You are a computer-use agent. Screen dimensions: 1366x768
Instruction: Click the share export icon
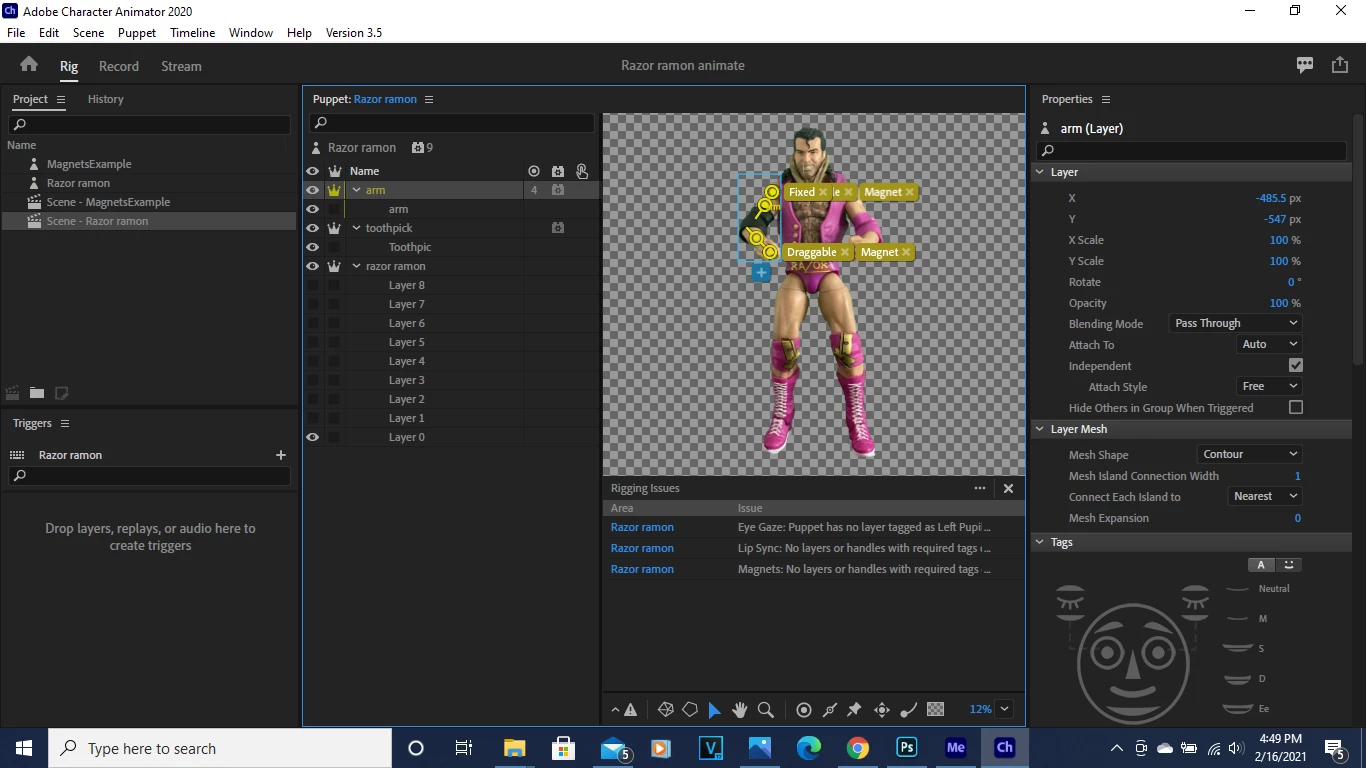(x=1340, y=65)
